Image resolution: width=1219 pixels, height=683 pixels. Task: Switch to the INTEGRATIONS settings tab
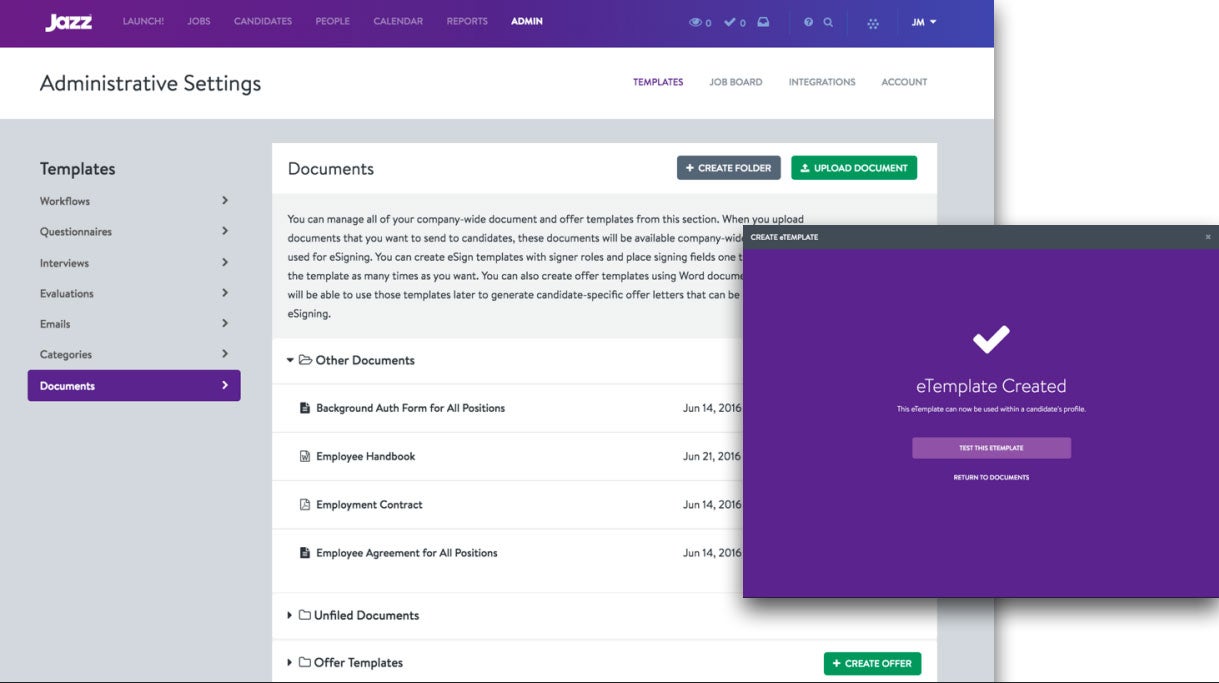click(822, 82)
